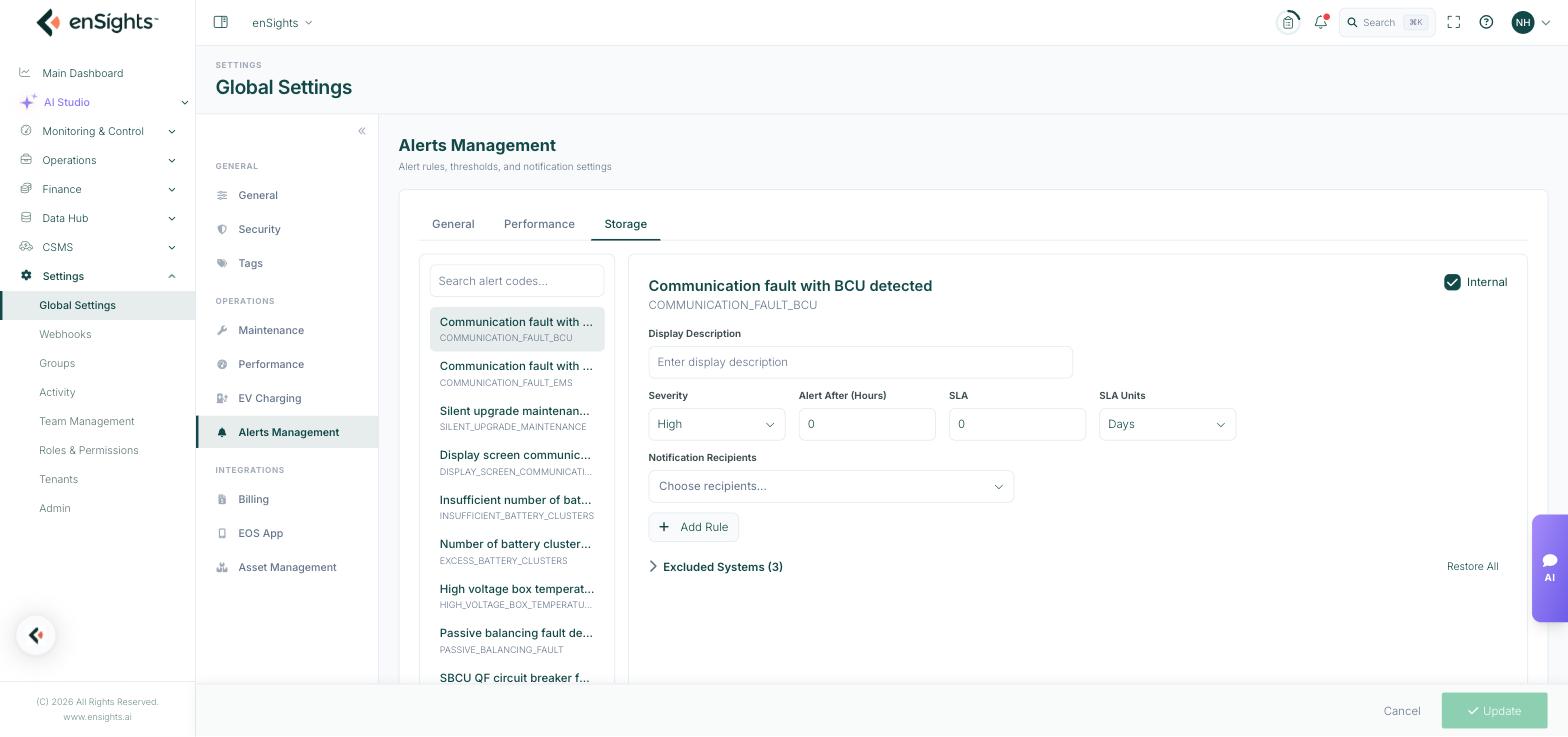Screen dimensions: 1568x737
Task: Expand Monitoring & Control menu
Action: click(x=97, y=131)
